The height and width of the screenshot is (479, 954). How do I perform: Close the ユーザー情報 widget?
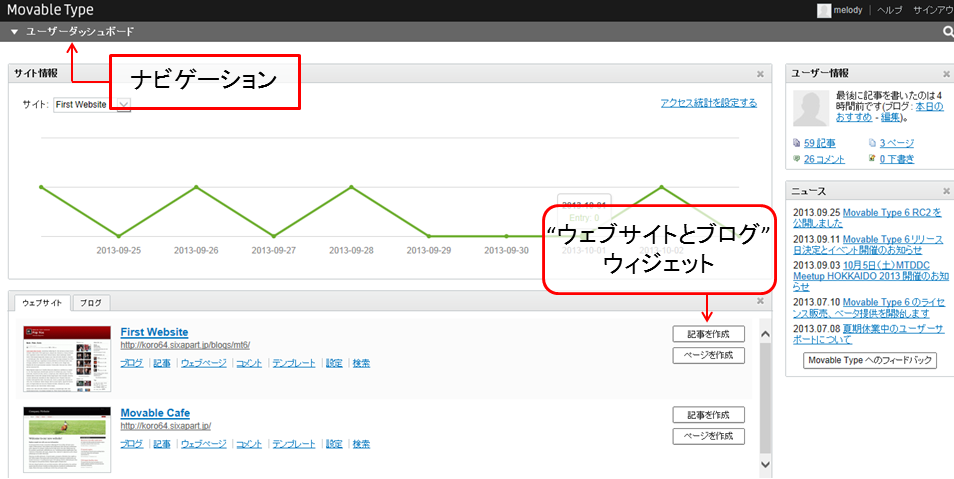point(947,74)
